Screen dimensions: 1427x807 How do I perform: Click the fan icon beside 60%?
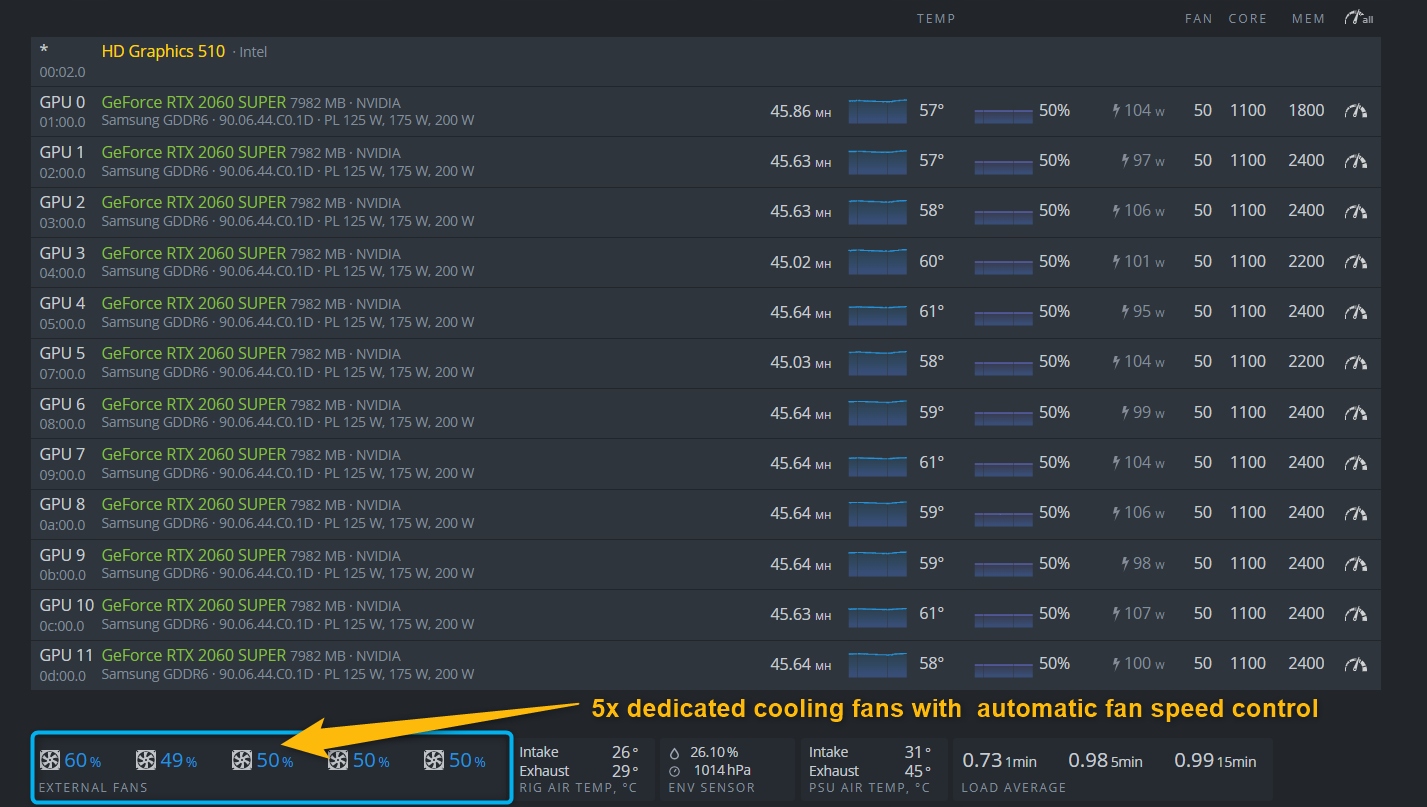tap(50, 761)
